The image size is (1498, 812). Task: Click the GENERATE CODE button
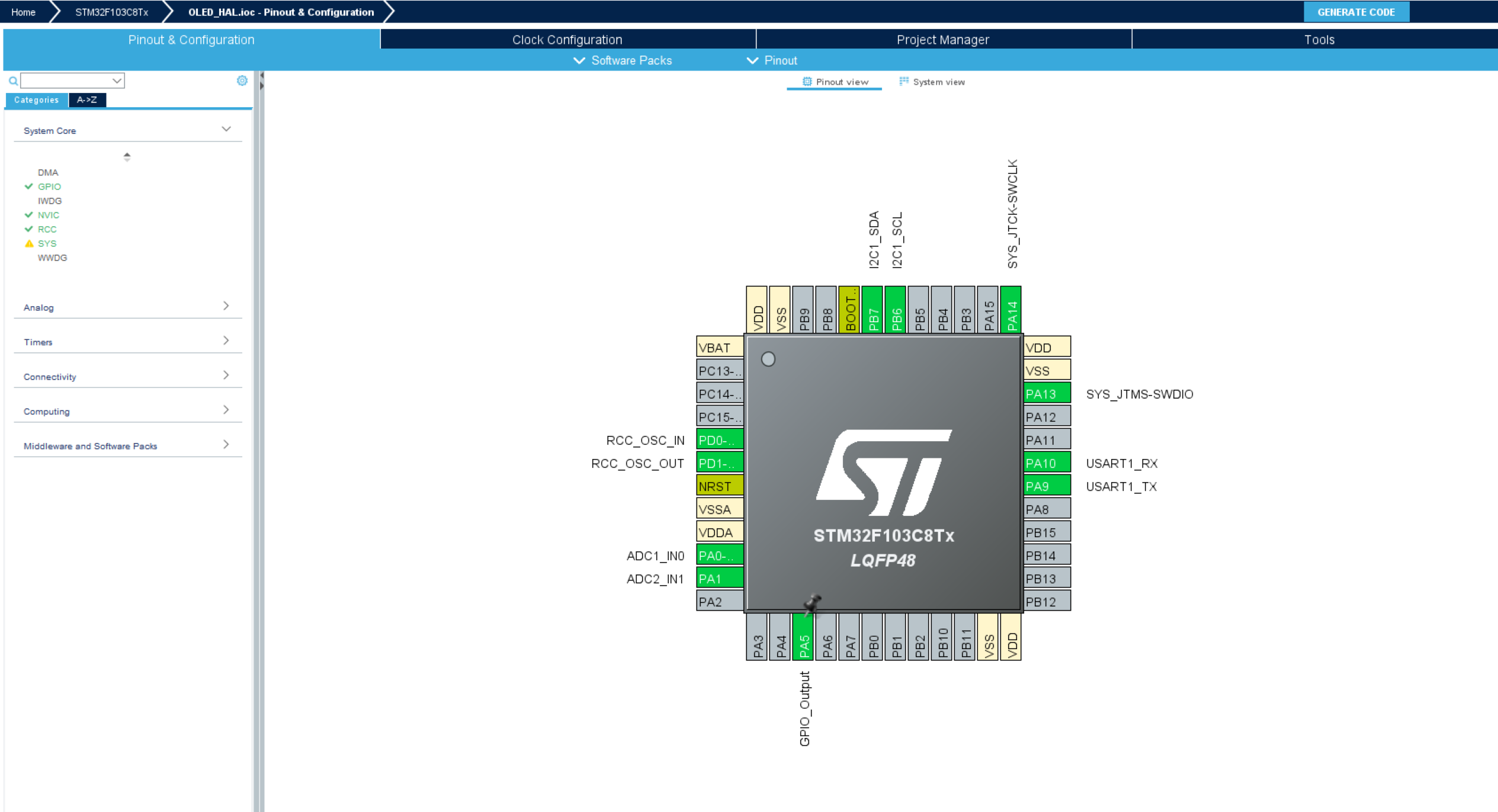point(1355,12)
